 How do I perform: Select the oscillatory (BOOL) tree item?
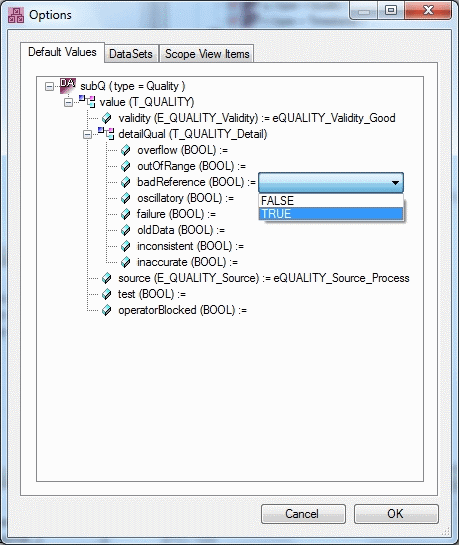(x=186, y=198)
